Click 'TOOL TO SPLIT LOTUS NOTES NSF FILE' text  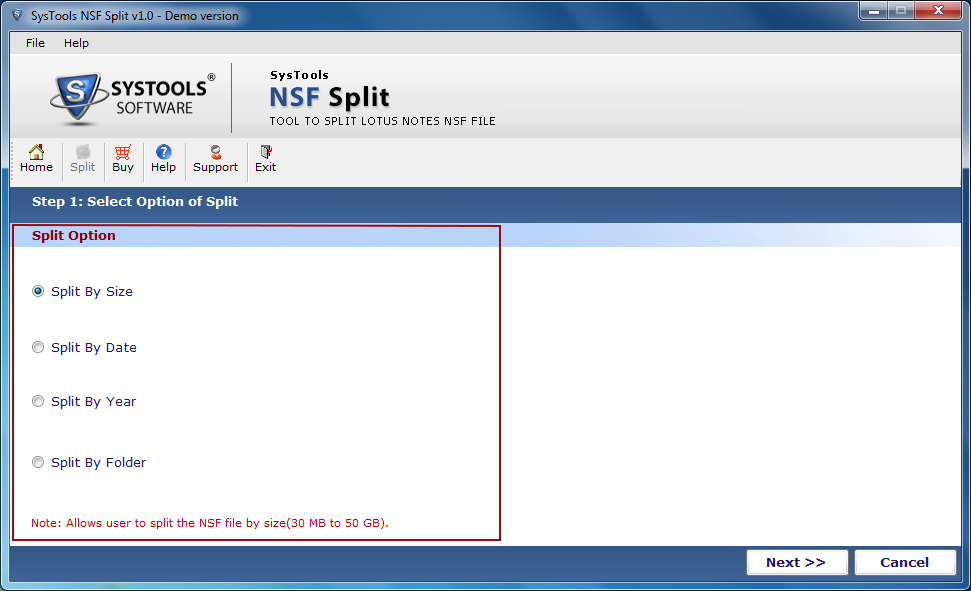click(383, 121)
